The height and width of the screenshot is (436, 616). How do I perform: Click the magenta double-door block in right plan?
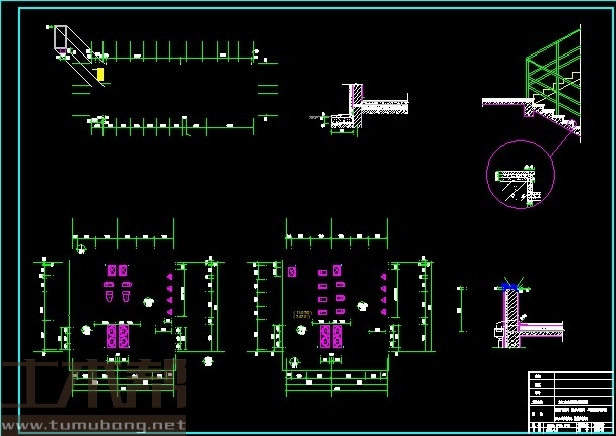coord(331,335)
